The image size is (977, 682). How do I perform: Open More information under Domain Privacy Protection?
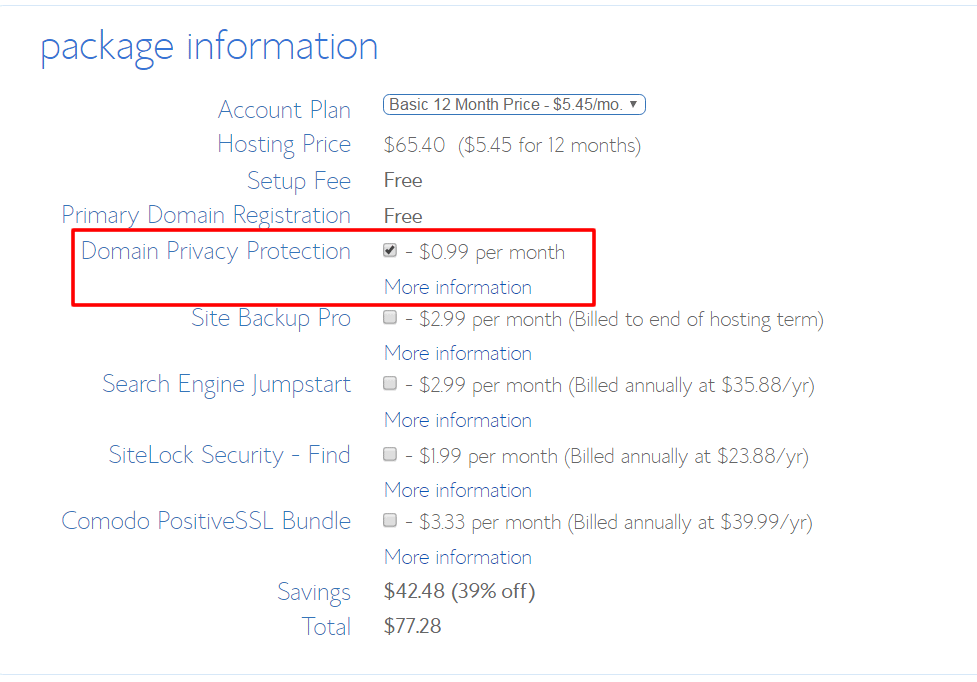pyautogui.click(x=458, y=288)
